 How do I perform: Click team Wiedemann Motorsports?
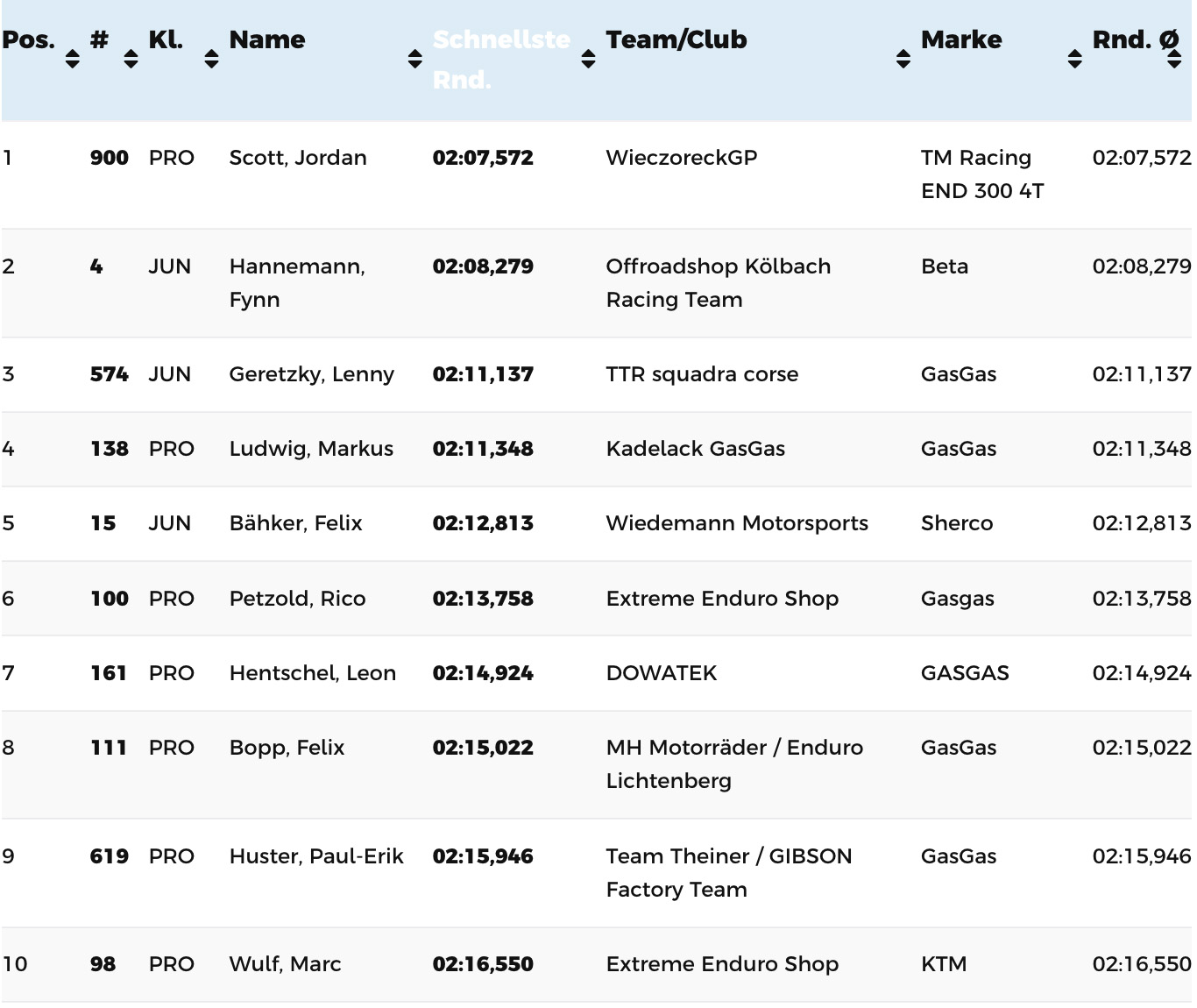coord(737,523)
